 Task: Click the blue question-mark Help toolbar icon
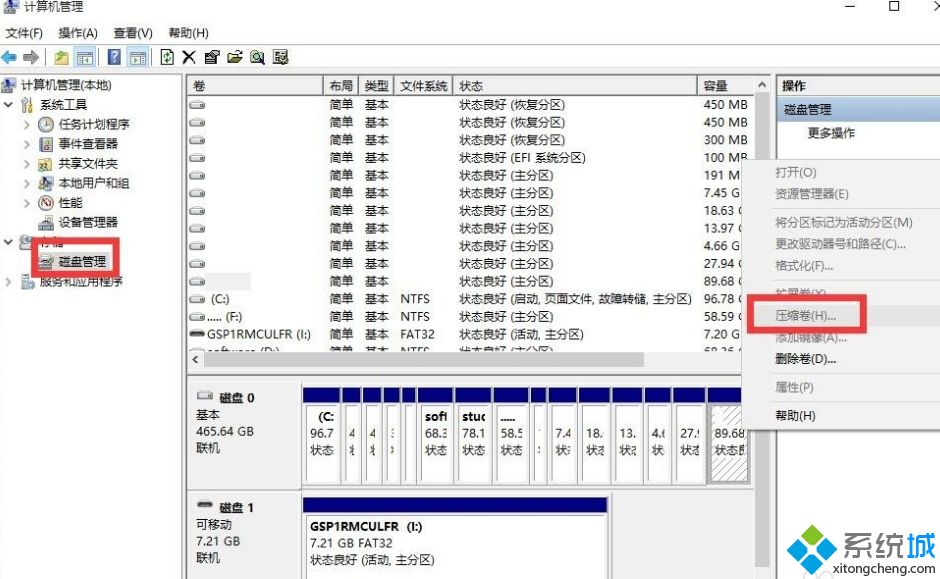tap(114, 58)
